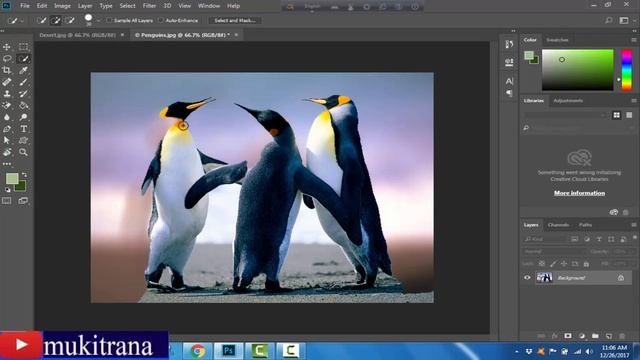Switch to the Adjustments tab
This screenshot has width=640, height=360.
click(x=568, y=100)
